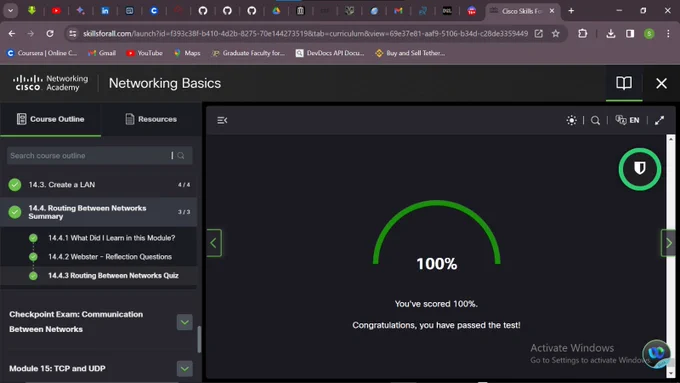Open a new browser tab
The width and height of the screenshot is (680, 383).
(571, 11)
